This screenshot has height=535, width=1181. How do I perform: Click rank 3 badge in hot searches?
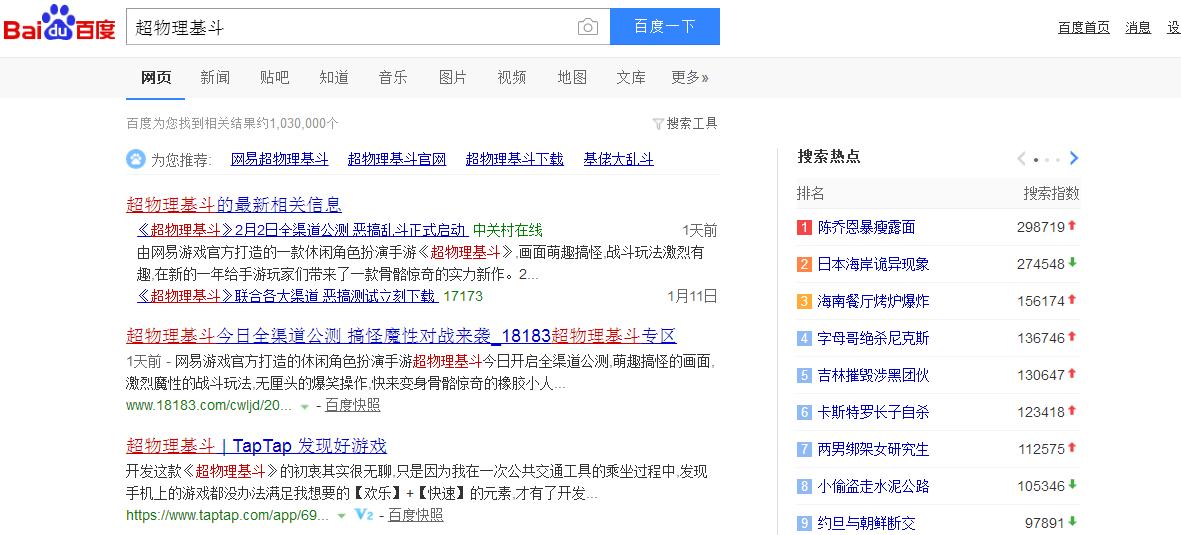pos(804,301)
